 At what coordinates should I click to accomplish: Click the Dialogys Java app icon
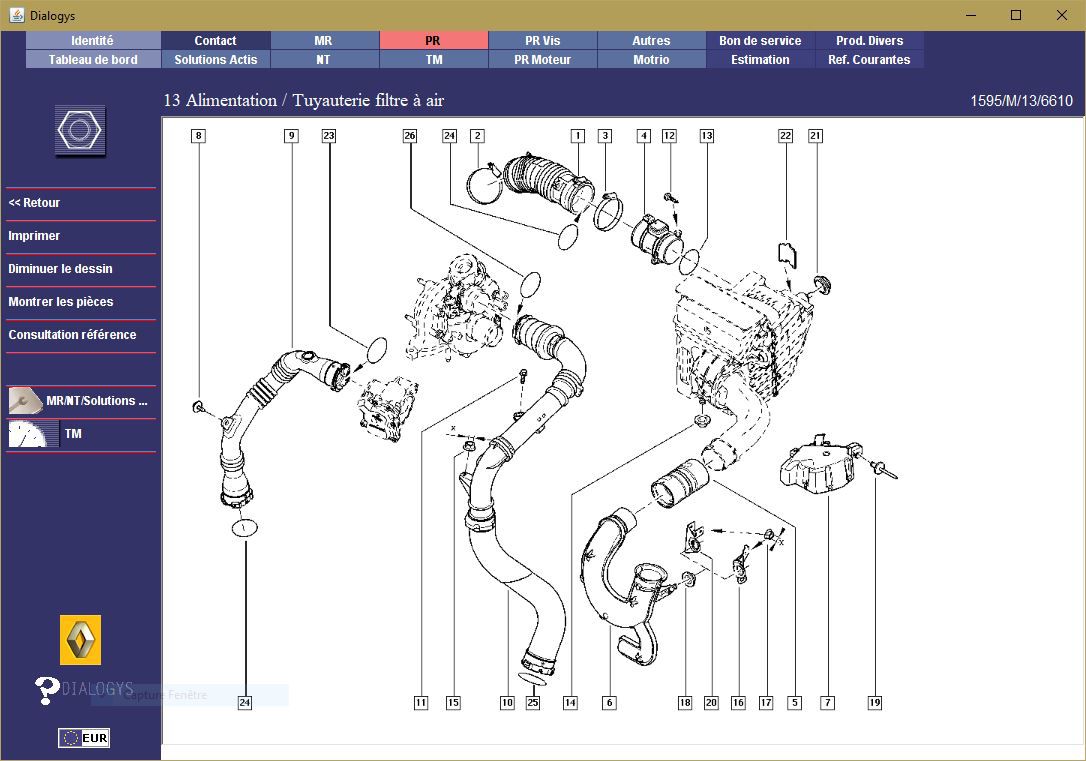[16, 15]
